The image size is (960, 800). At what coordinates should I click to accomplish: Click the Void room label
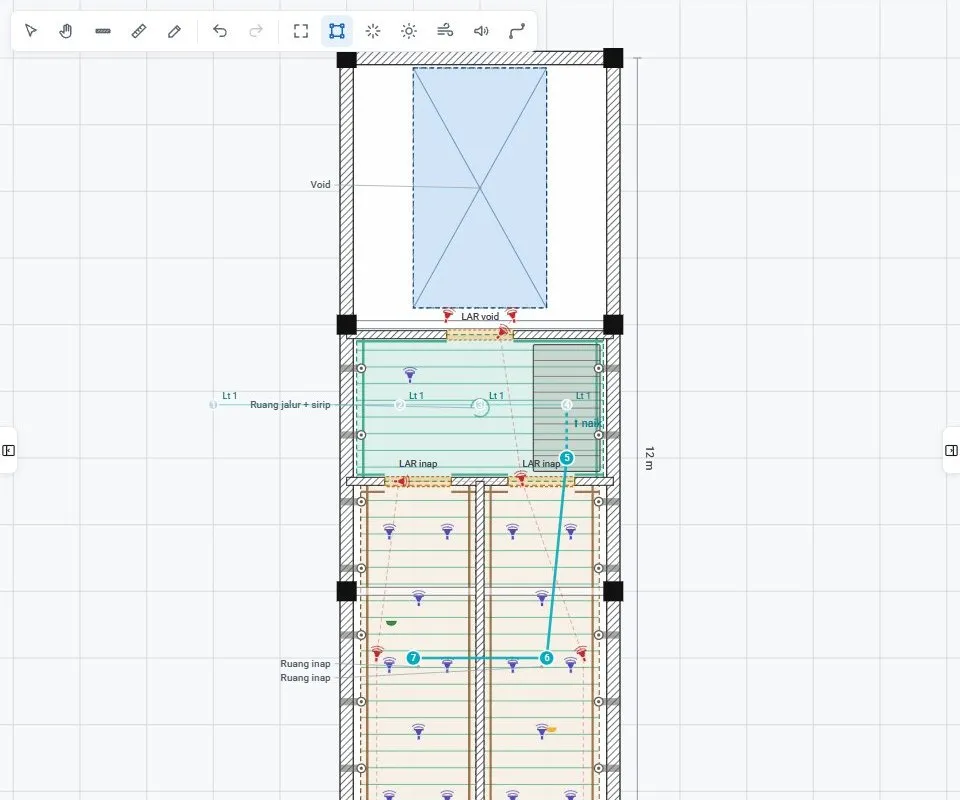point(320,184)
